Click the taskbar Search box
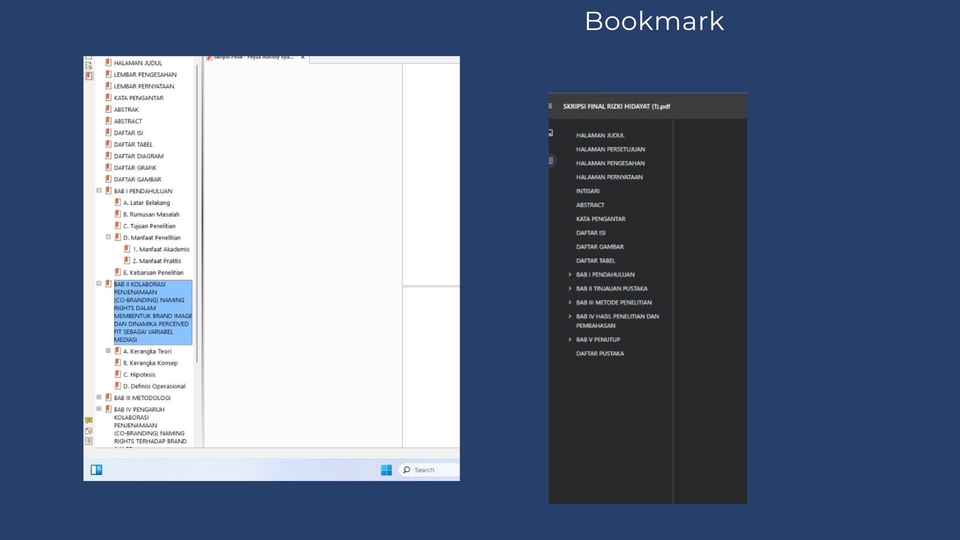The image size is (960, 540). tap(429, 470)
